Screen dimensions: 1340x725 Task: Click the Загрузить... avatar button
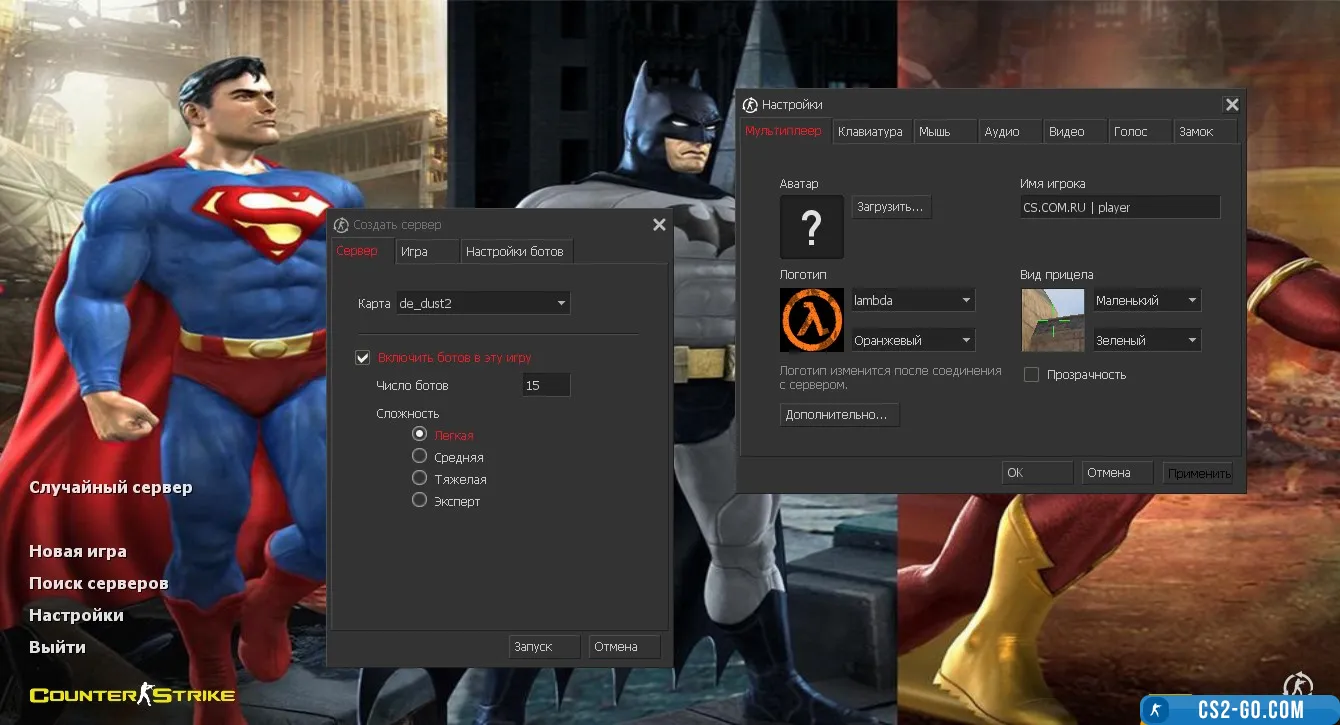pyautogui.click(x=891, y=207)
